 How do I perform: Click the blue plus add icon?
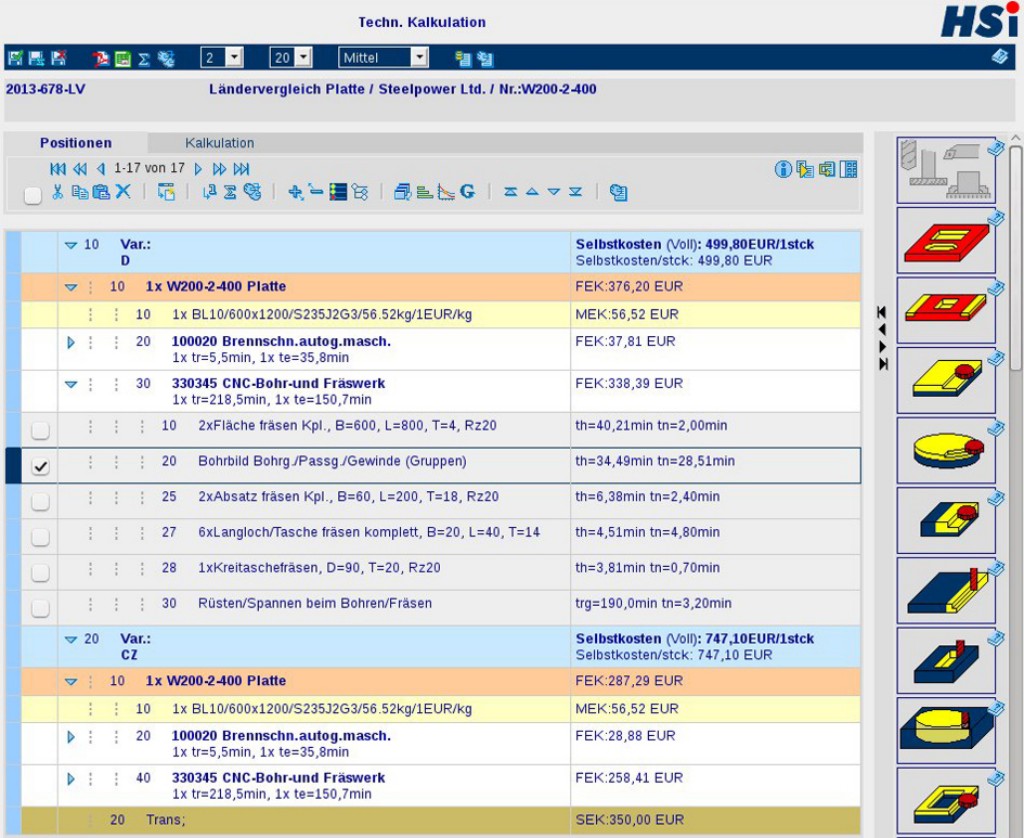coord(295,192)
